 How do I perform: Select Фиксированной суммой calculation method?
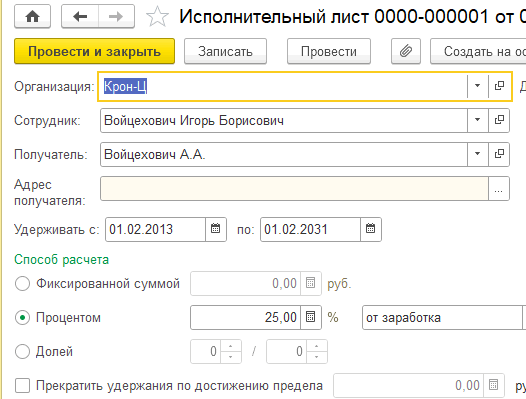22,284
